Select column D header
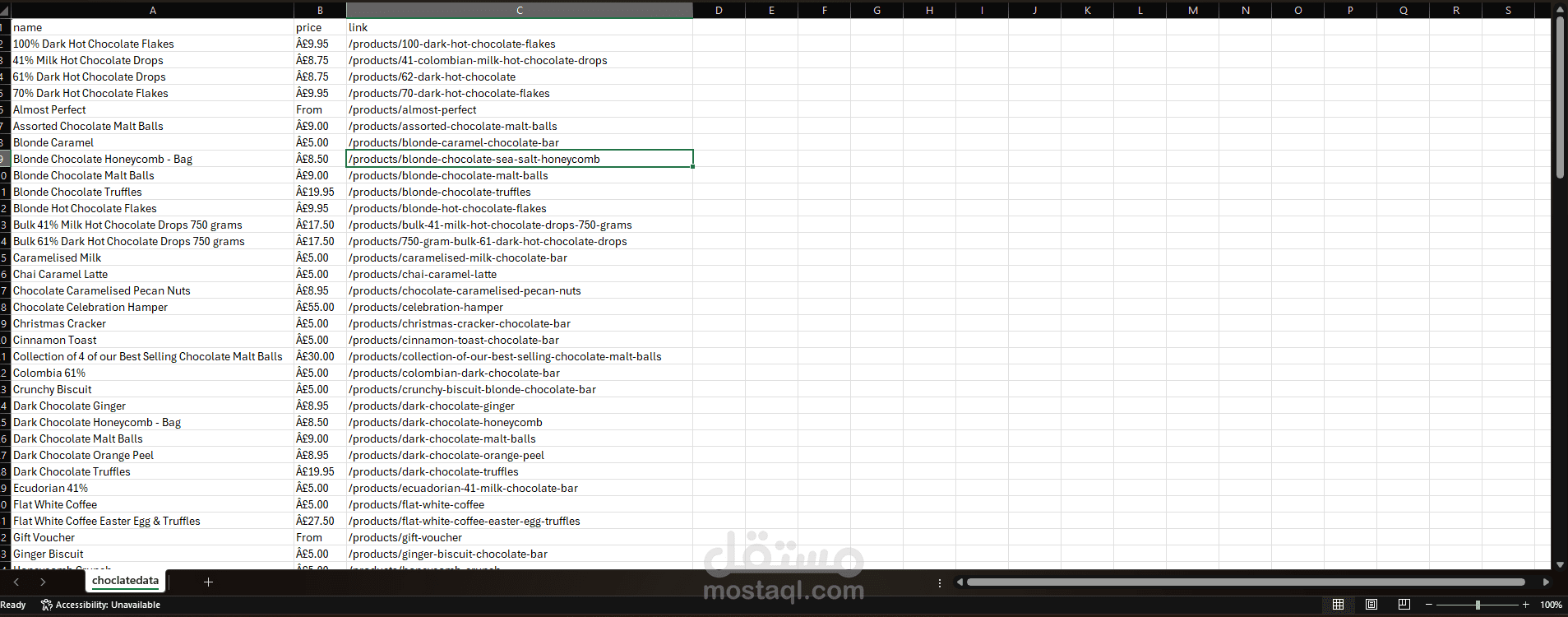This screenshot has width=1568, height=617. pyautogui.click(x=719, y=10)
